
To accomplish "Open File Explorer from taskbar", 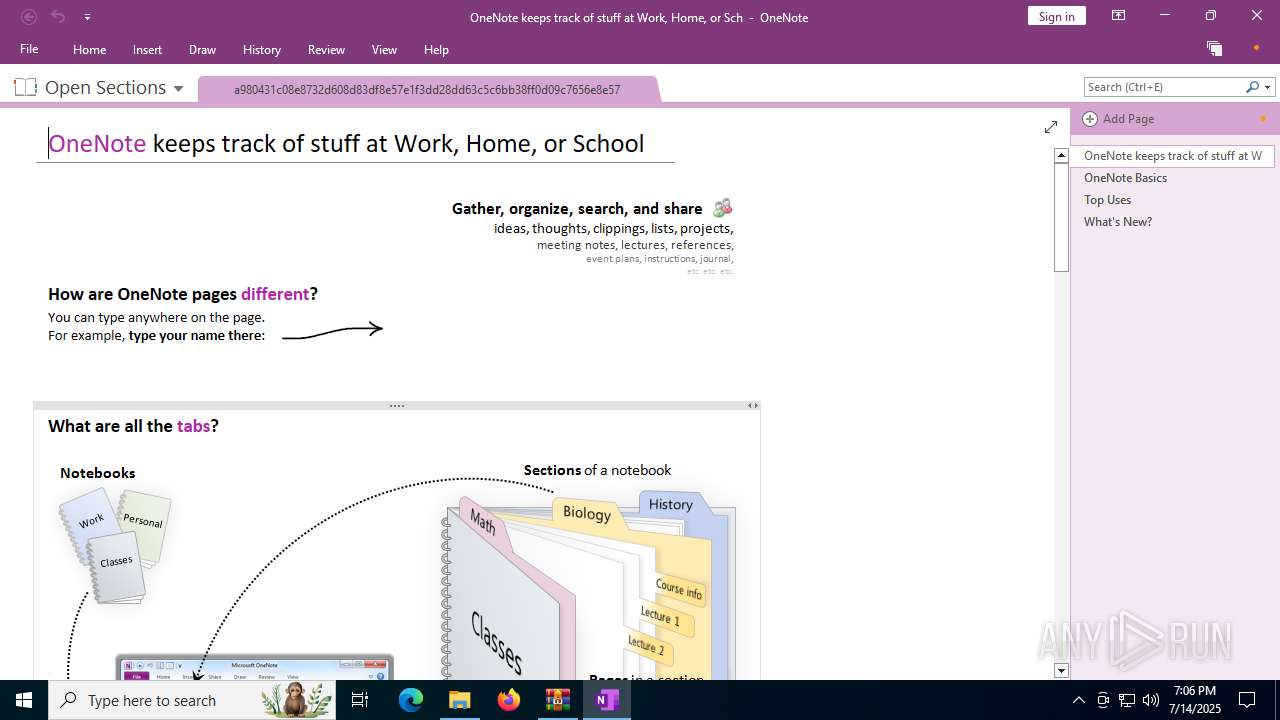I will [459, 700].
